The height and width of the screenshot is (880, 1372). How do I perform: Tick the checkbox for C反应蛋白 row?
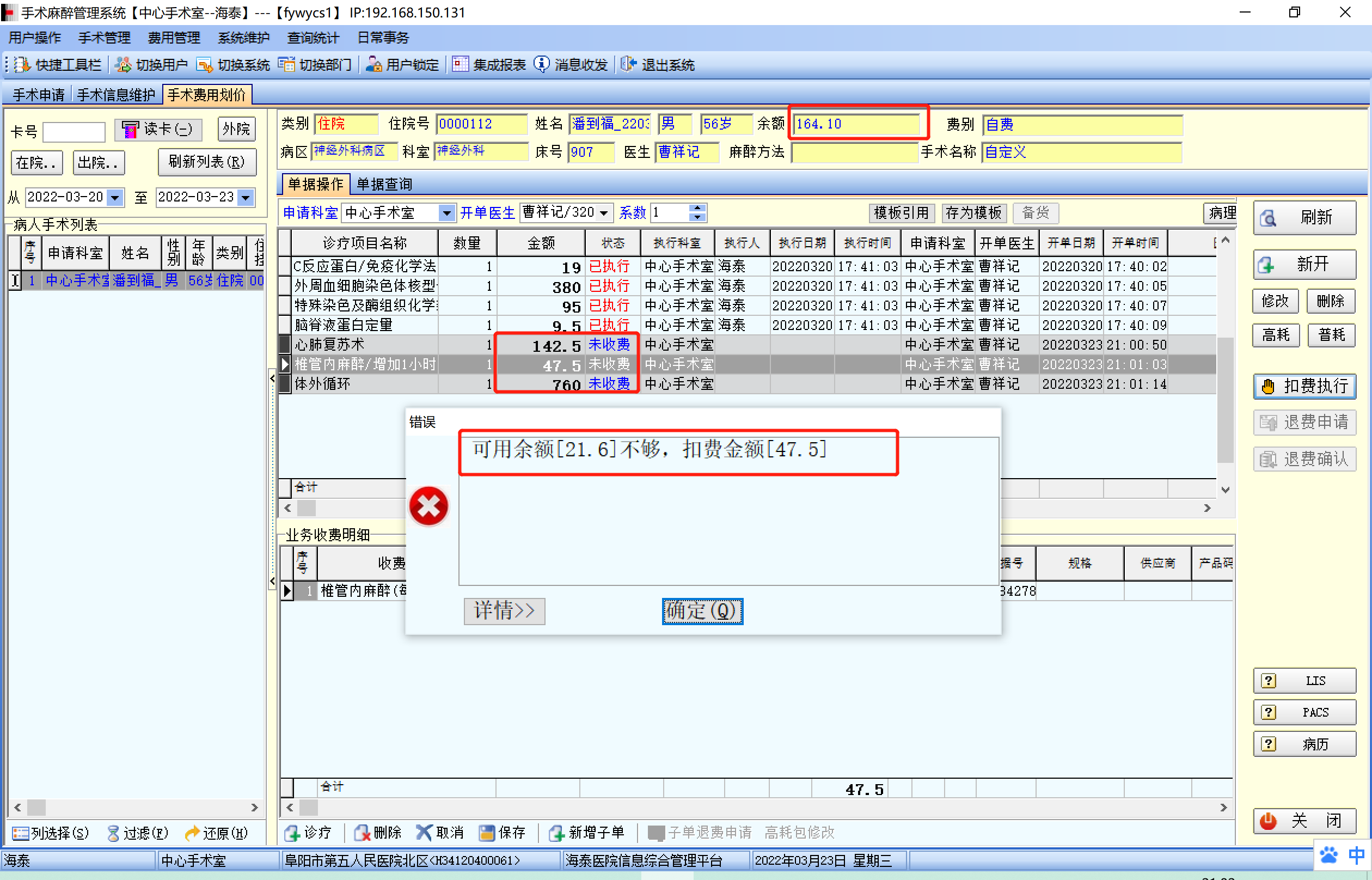284,266
